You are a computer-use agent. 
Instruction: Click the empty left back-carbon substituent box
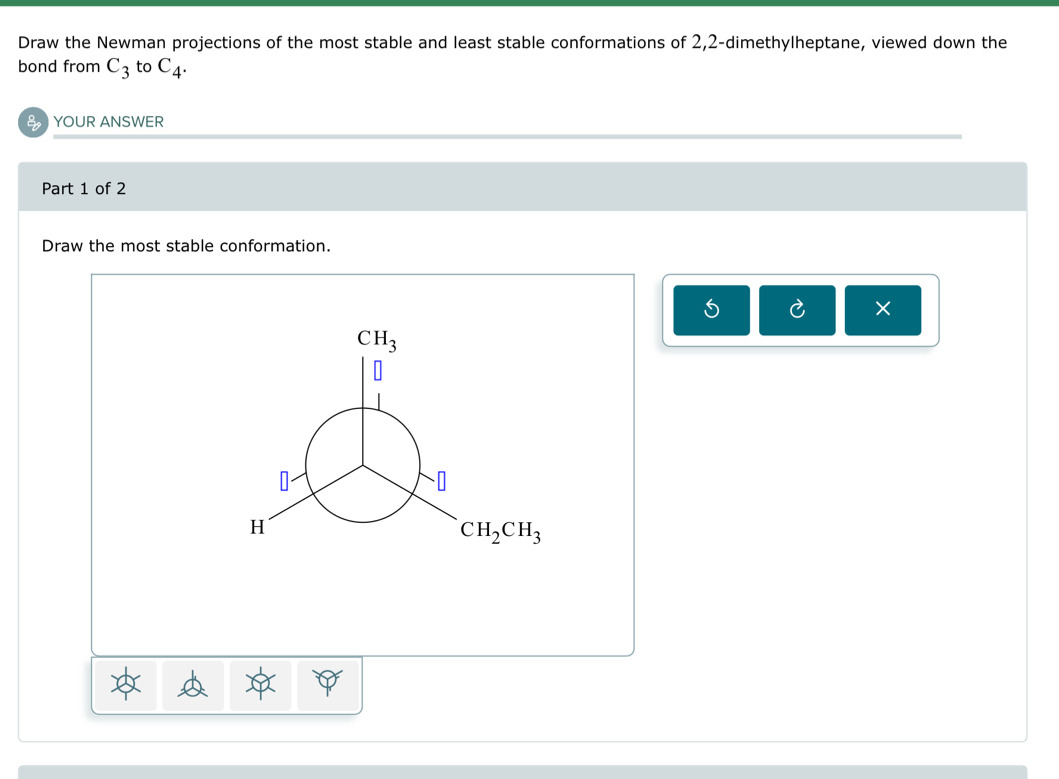click(x=284, y=481)
